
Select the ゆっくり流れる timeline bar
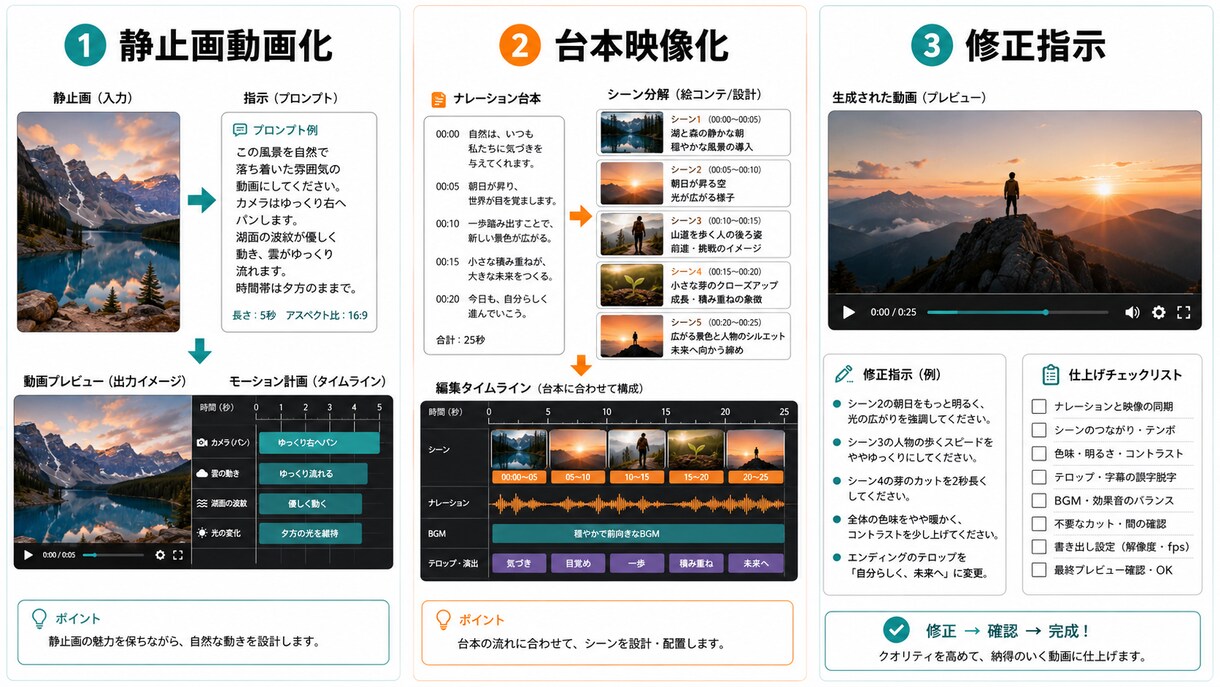[313, 473]
